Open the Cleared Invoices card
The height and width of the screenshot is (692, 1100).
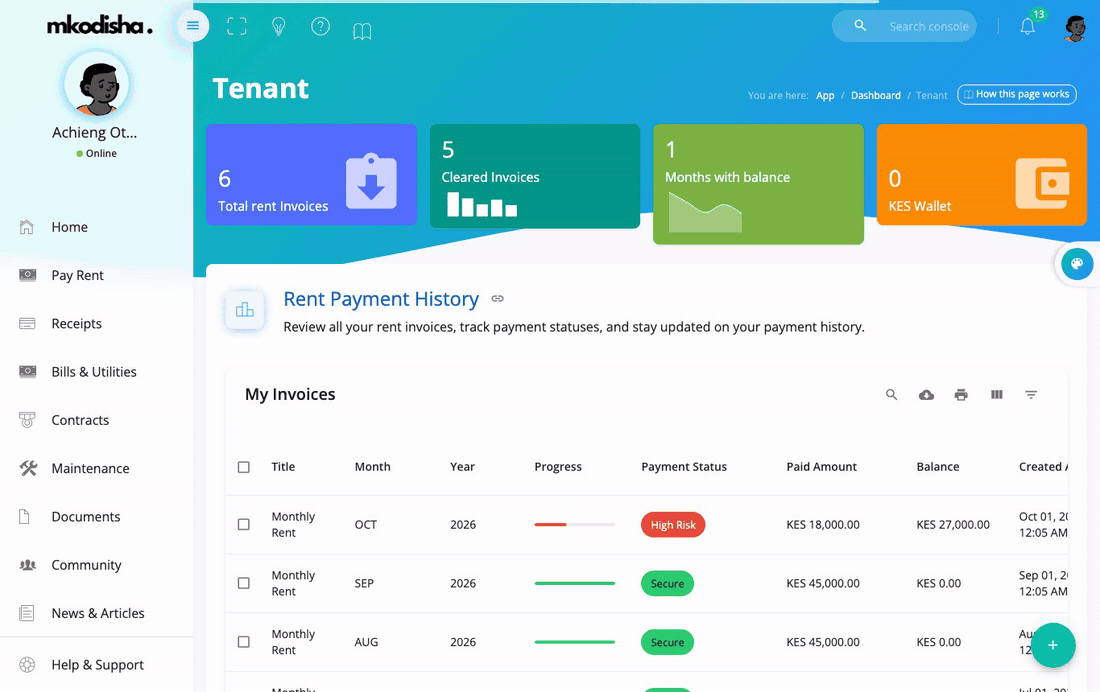pyautogui.click(x=535, y=176)
